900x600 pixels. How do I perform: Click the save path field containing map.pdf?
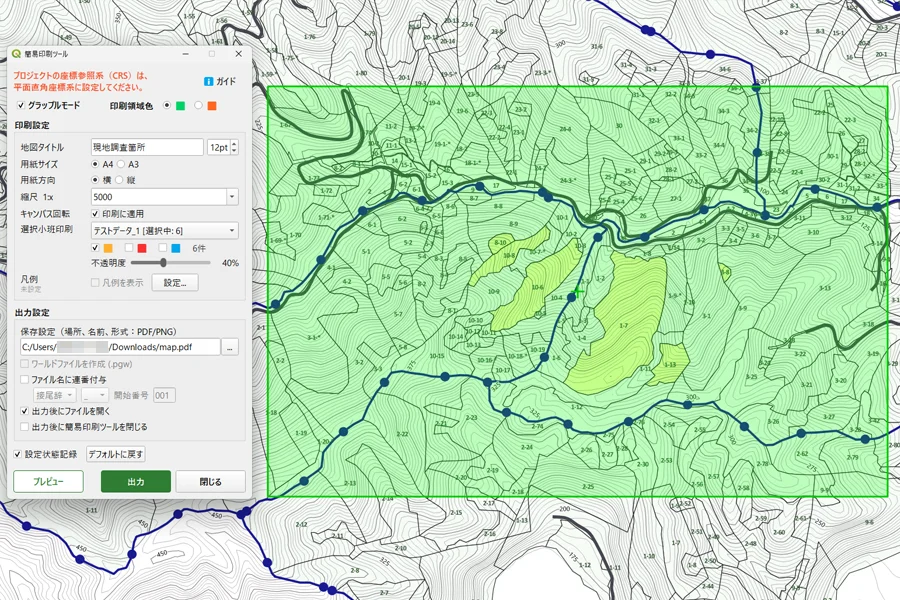[x=121, y=347]
